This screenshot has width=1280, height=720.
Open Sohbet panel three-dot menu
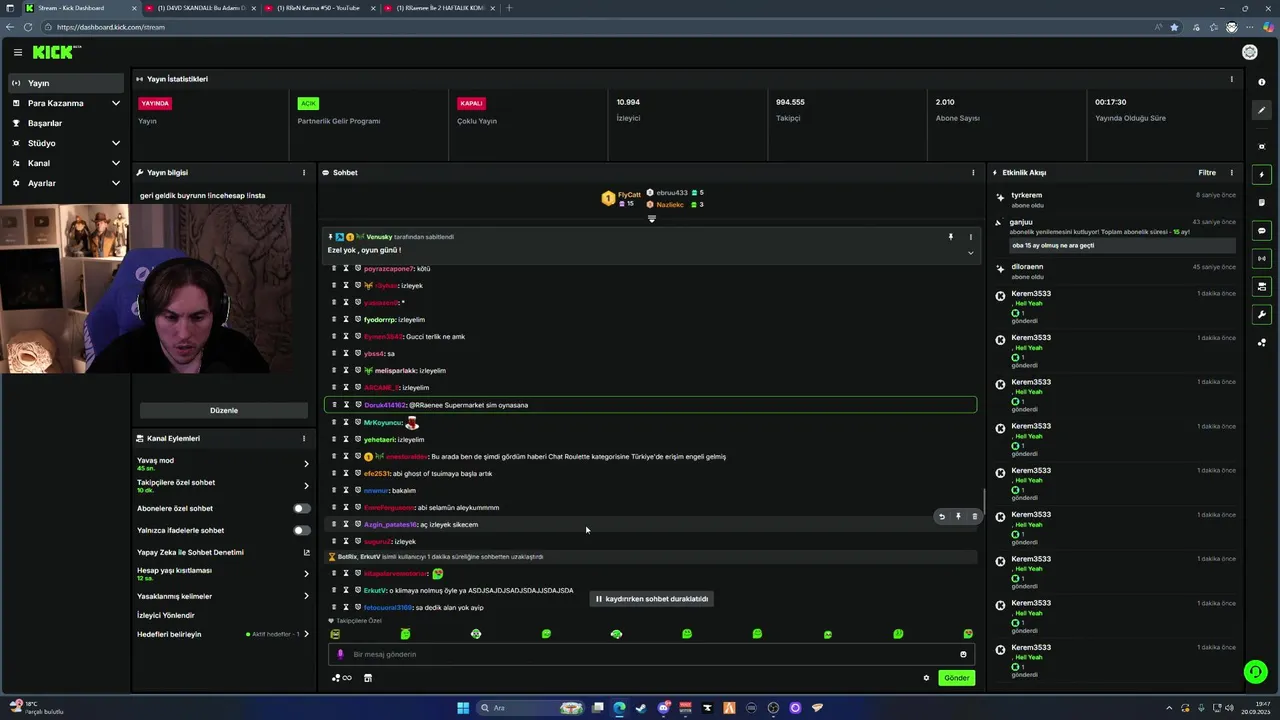click(x=973, y=172)
